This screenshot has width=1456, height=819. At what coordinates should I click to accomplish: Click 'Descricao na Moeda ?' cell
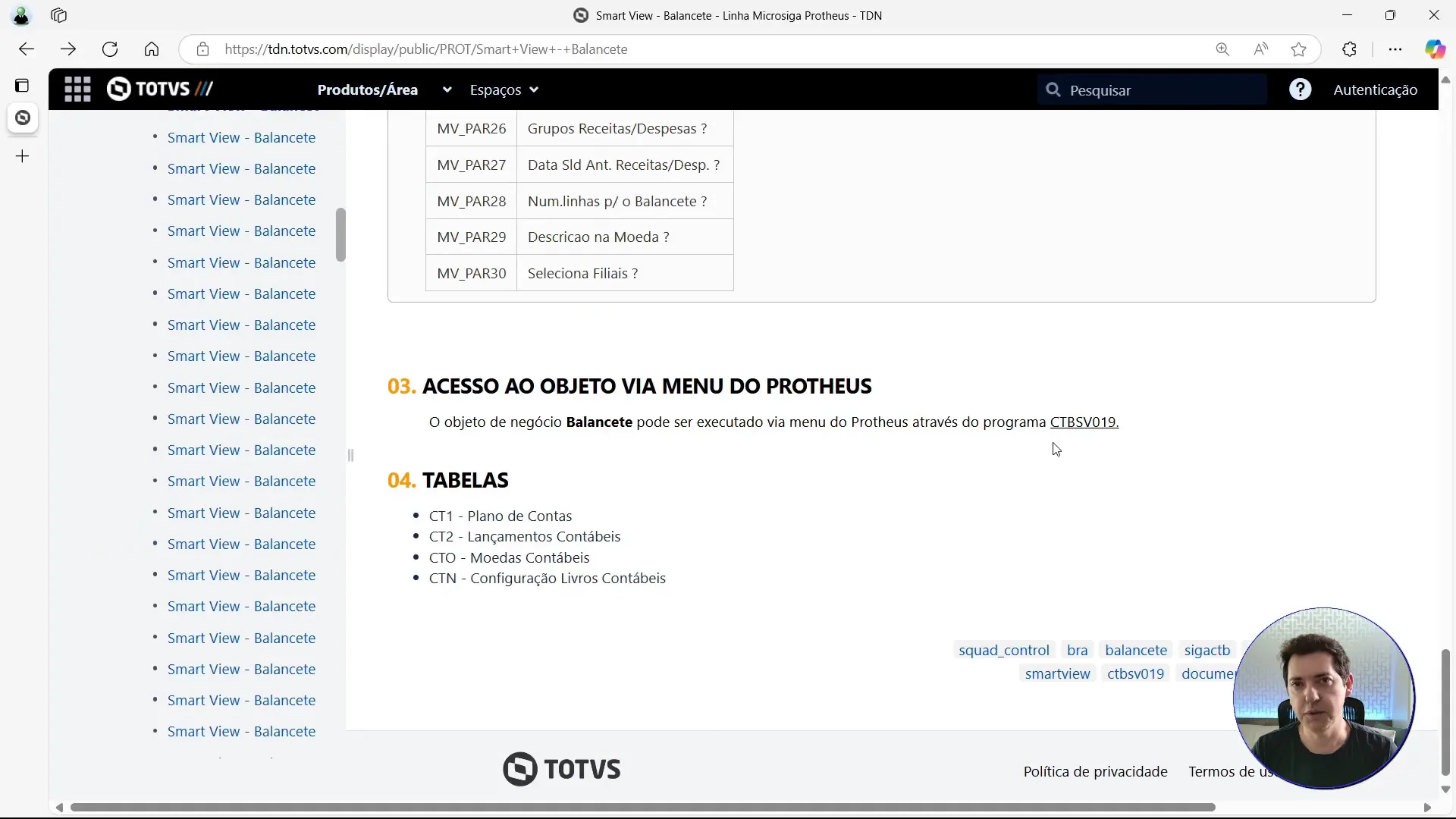(x=625, y=237)
